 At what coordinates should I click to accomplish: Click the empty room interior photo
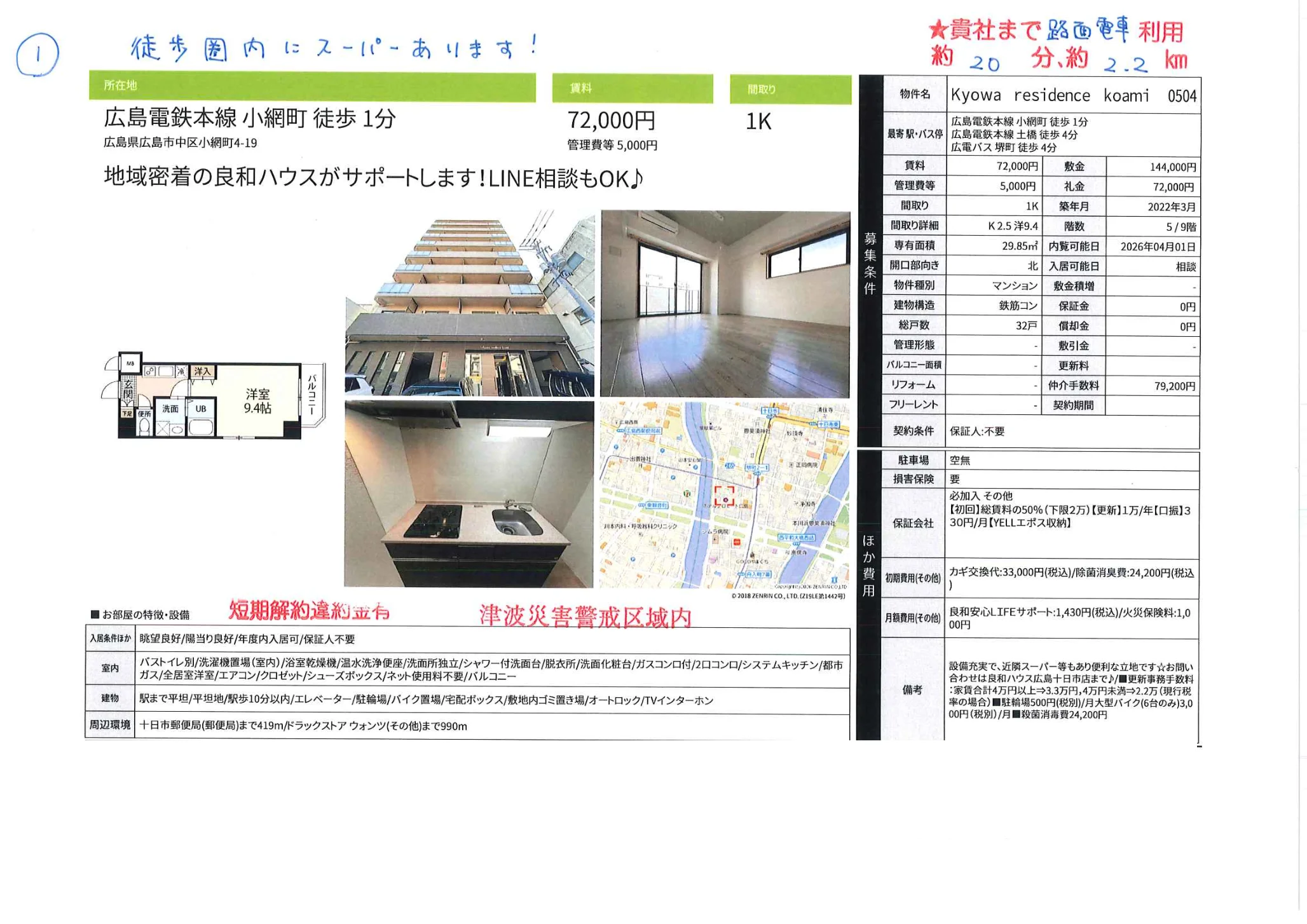point(725,304)
